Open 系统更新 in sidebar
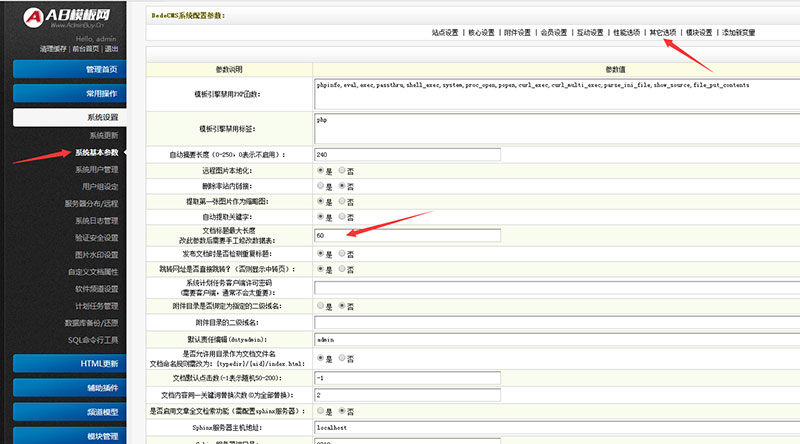Screen dimensions: 800x444 [104, 135]
